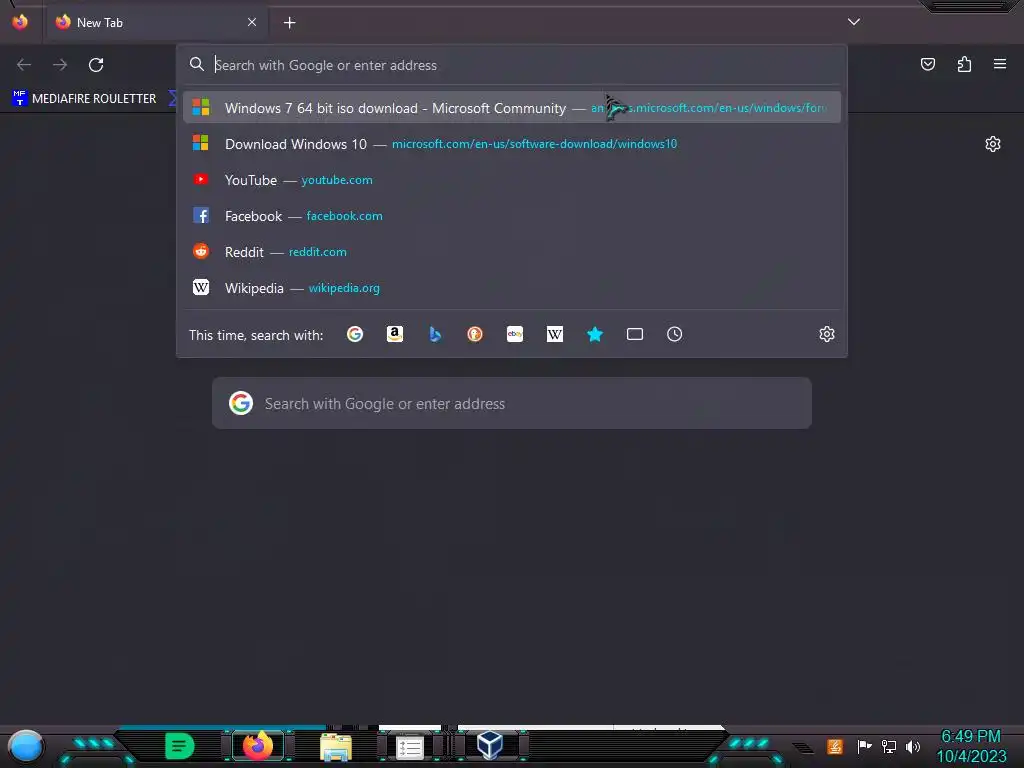Screen dimensions: 1024x768
Task: Select the Reddit suggestion
Action: click(512, 251)
